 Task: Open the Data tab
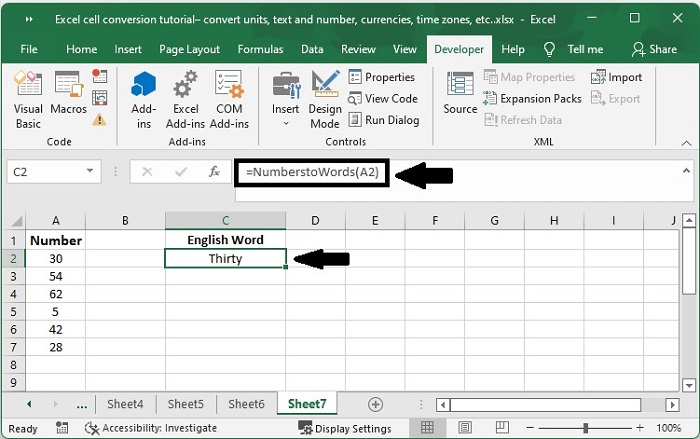pos(312,49)
